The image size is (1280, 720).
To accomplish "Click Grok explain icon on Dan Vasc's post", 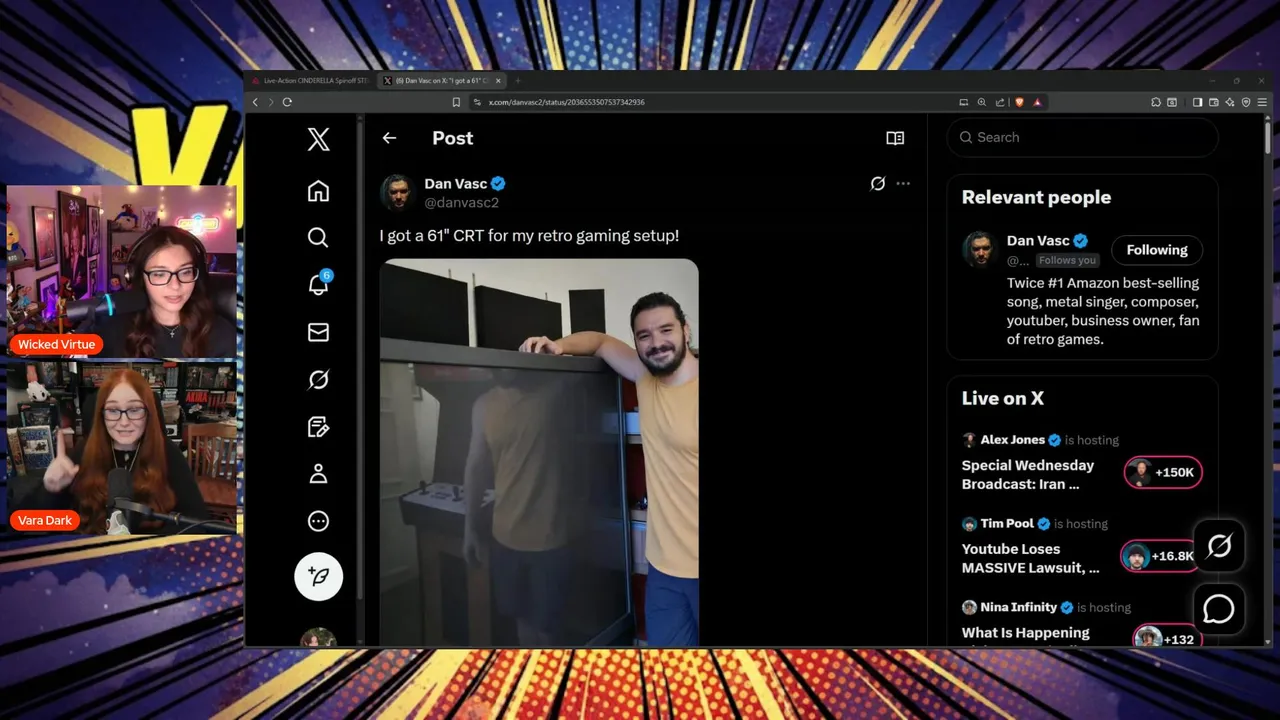I will (x=877, y=183).
